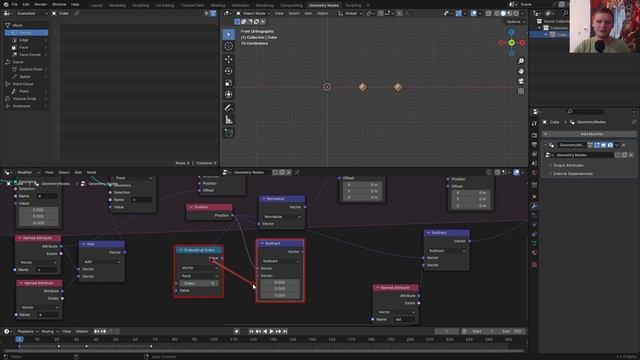Viewport: 640px width, 360px height.
Task: Collapse the Evaluate at Index node
Action: pos(181,250)
